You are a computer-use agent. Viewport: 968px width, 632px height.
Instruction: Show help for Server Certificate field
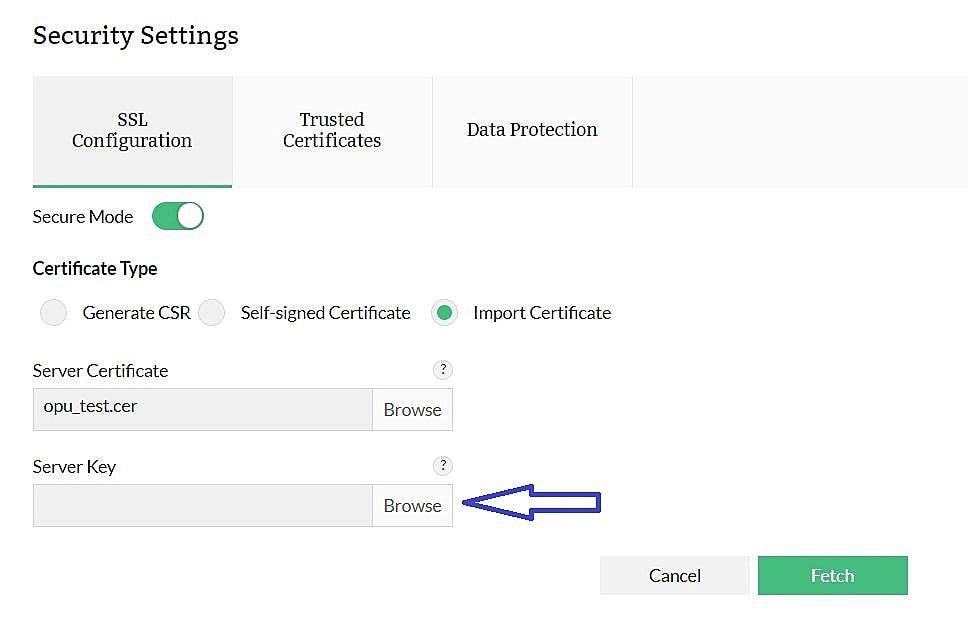[443, 370]
